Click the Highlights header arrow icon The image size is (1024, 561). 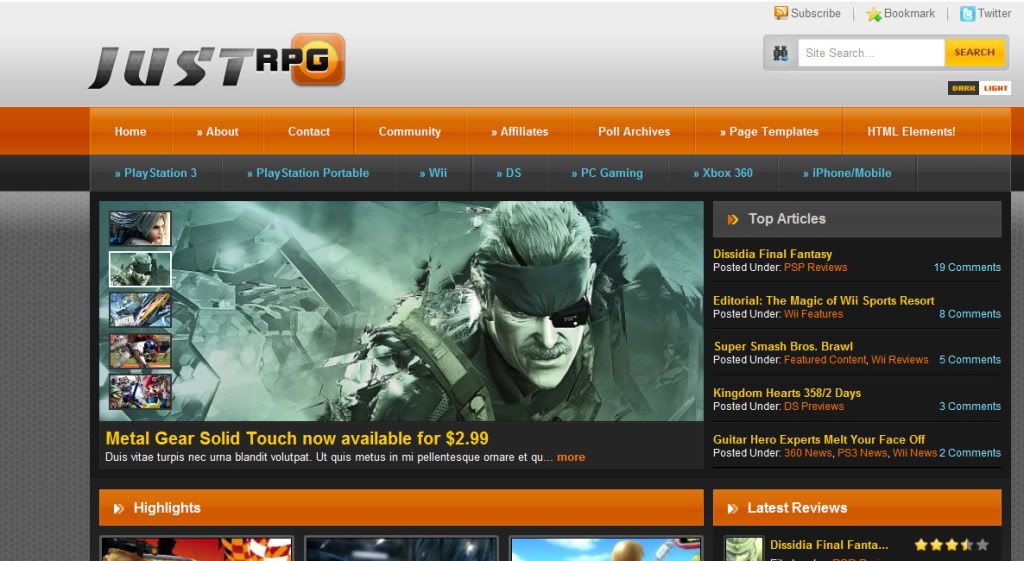pyautogui.click(x=118, y=508)
